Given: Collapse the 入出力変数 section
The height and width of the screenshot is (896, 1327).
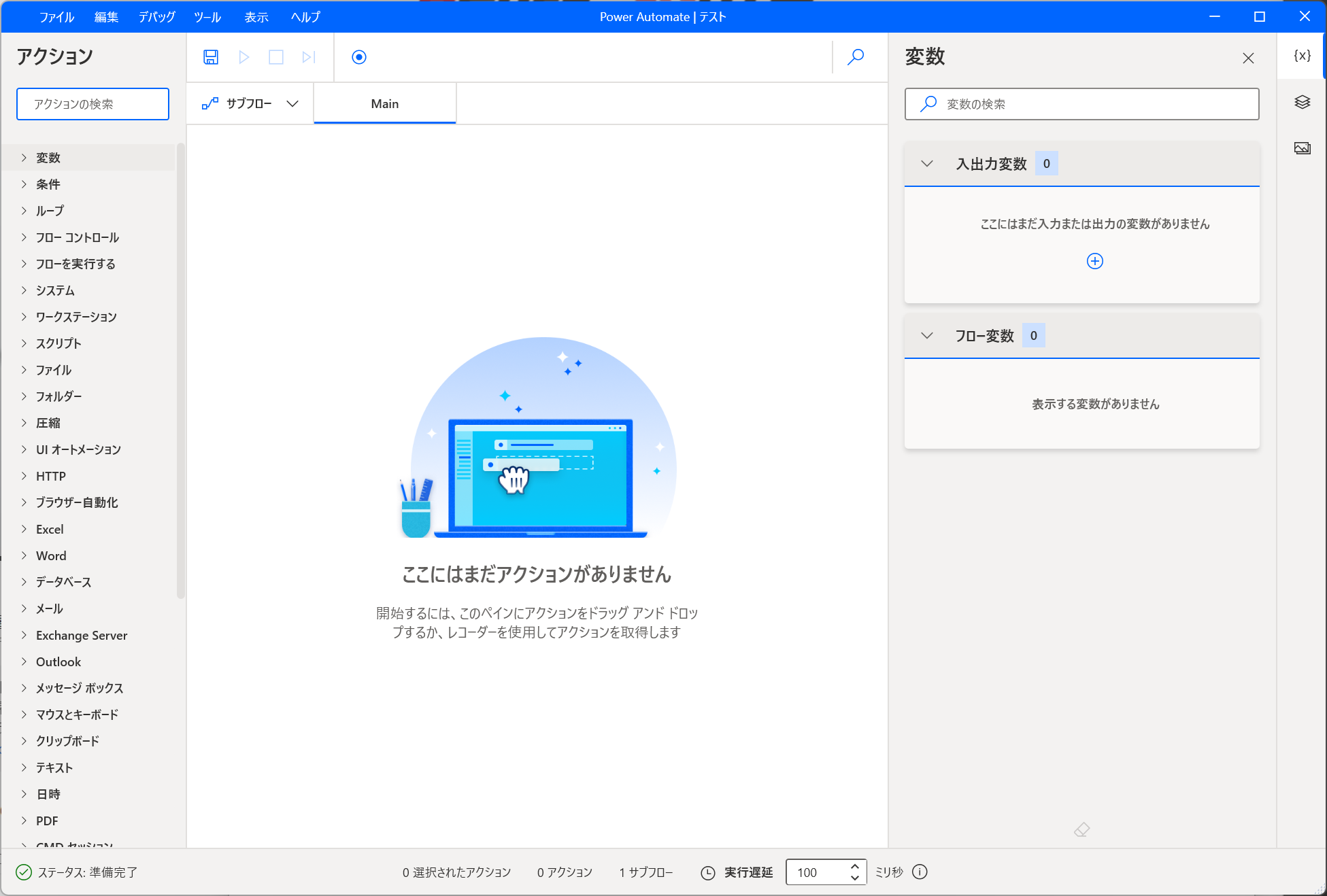Looking at the screenshot, I should [x=926, y=164].
